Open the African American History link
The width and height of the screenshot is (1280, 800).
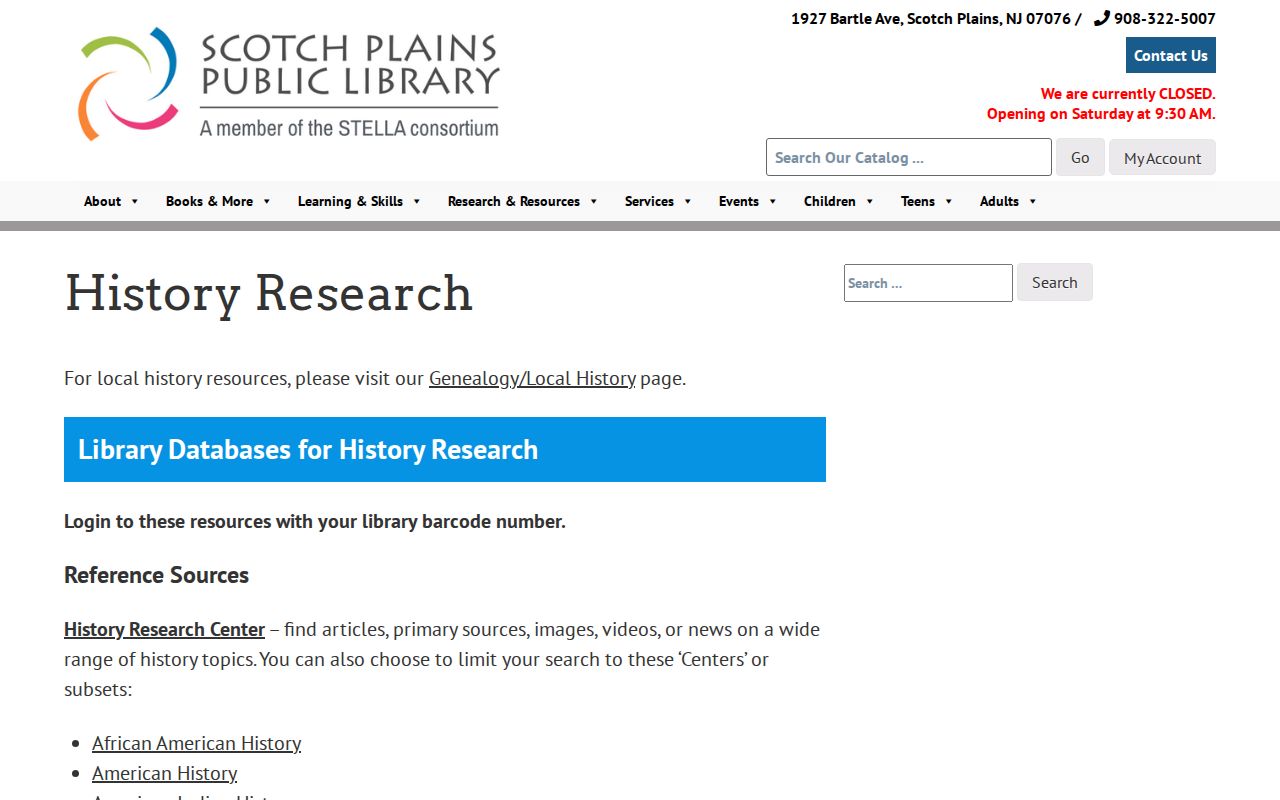pyautogui.click(x=196, y=743)
